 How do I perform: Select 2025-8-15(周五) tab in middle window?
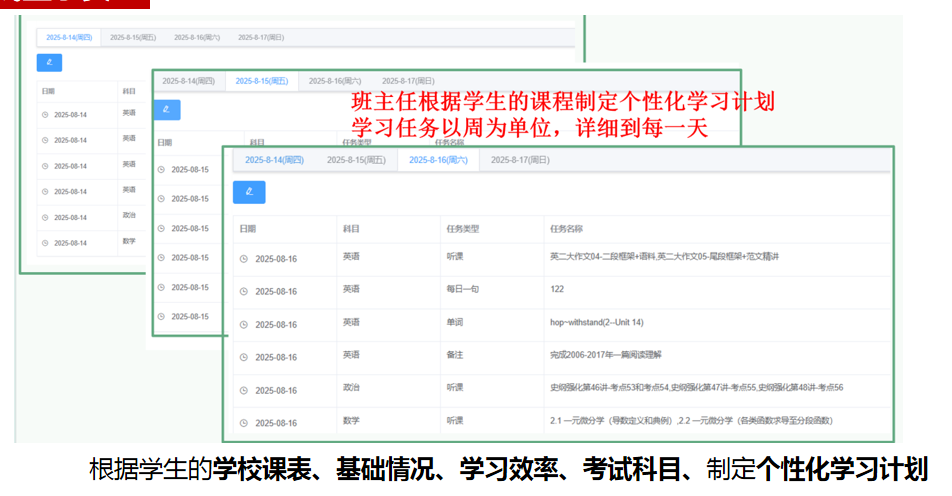coord(262,81)
